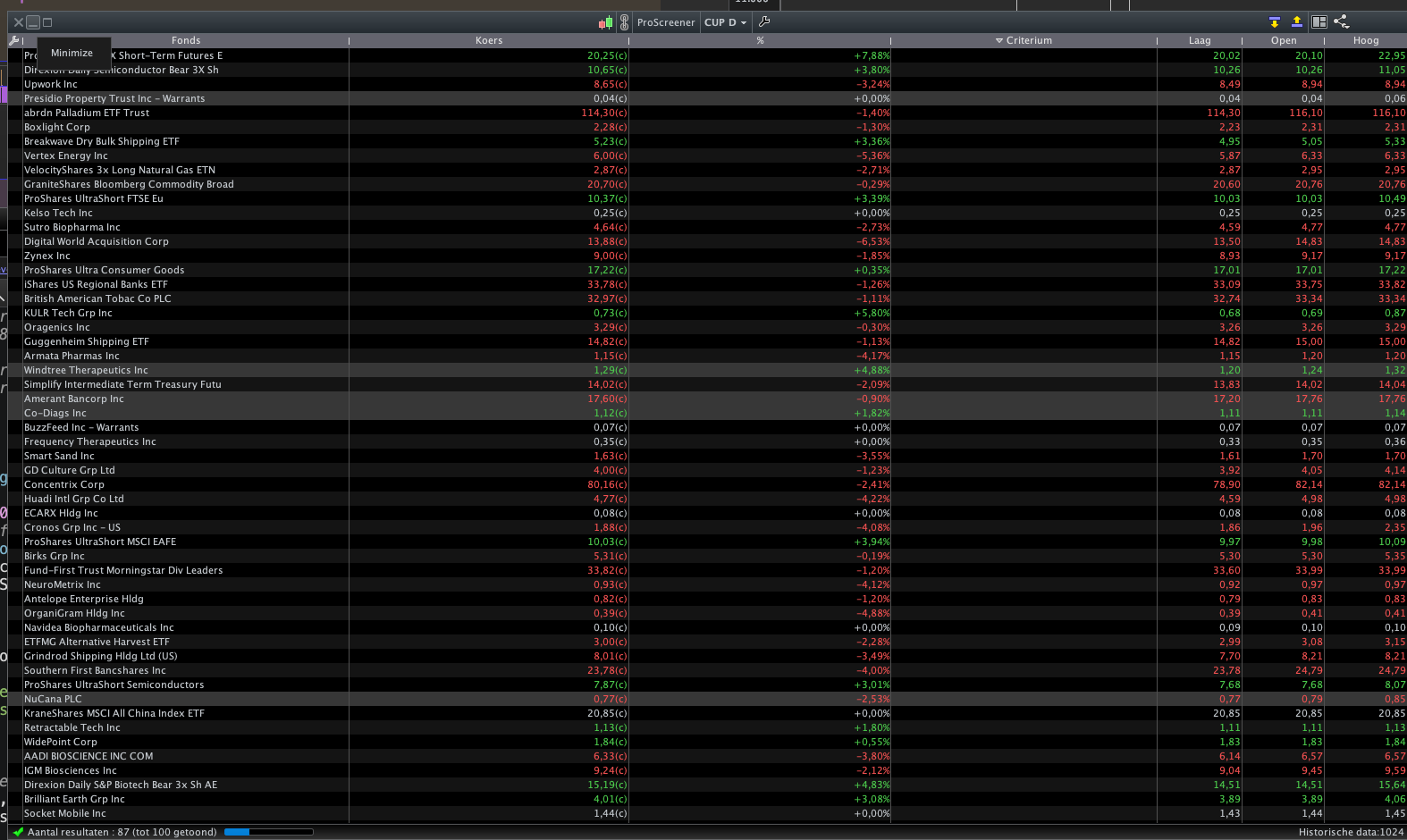The image size is (1407, 840).
Task: Select the NuCana PLC row
Action: pos(708,699)
